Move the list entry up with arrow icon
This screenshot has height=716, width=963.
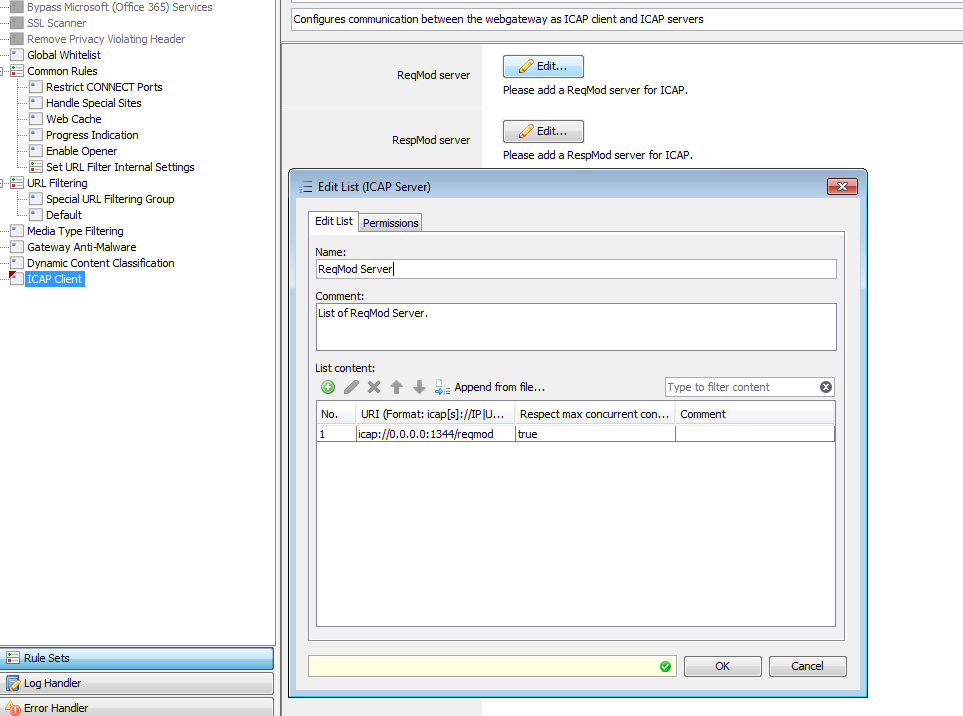pyautogui.click(x=396, y=387)
